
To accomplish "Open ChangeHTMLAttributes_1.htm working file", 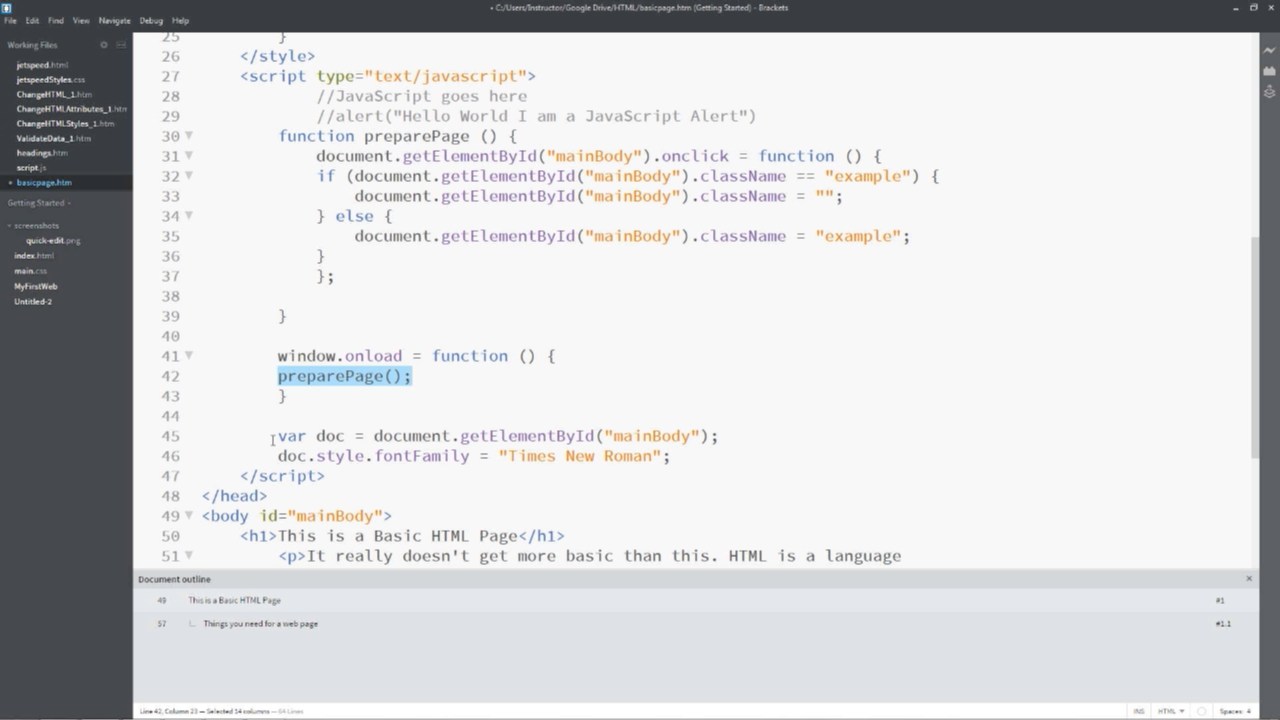I will tap(71, 109).
